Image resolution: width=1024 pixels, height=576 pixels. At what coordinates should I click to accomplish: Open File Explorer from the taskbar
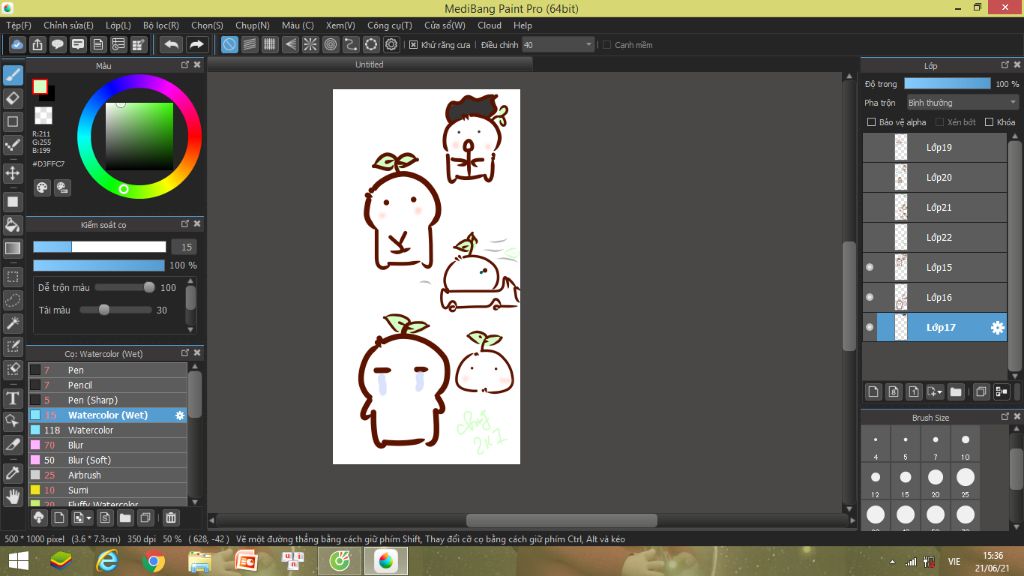(199, 561)
